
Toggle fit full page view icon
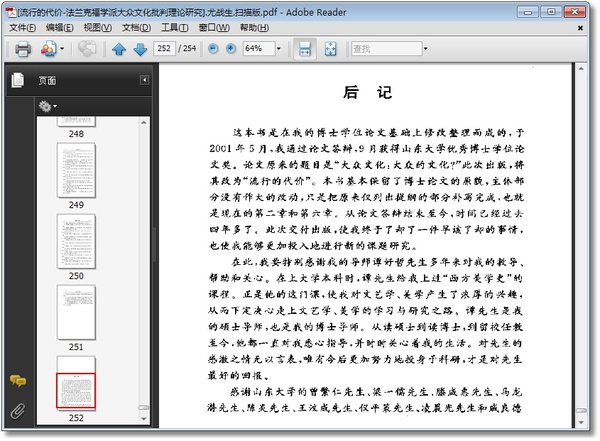pyautogui.click(x=330, y=49)
